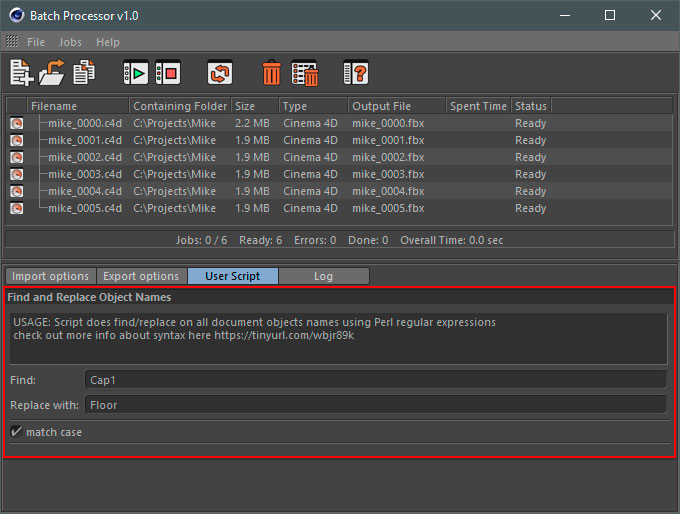Click the Status column header
The image size is (680, 514).
pos(530,106)
